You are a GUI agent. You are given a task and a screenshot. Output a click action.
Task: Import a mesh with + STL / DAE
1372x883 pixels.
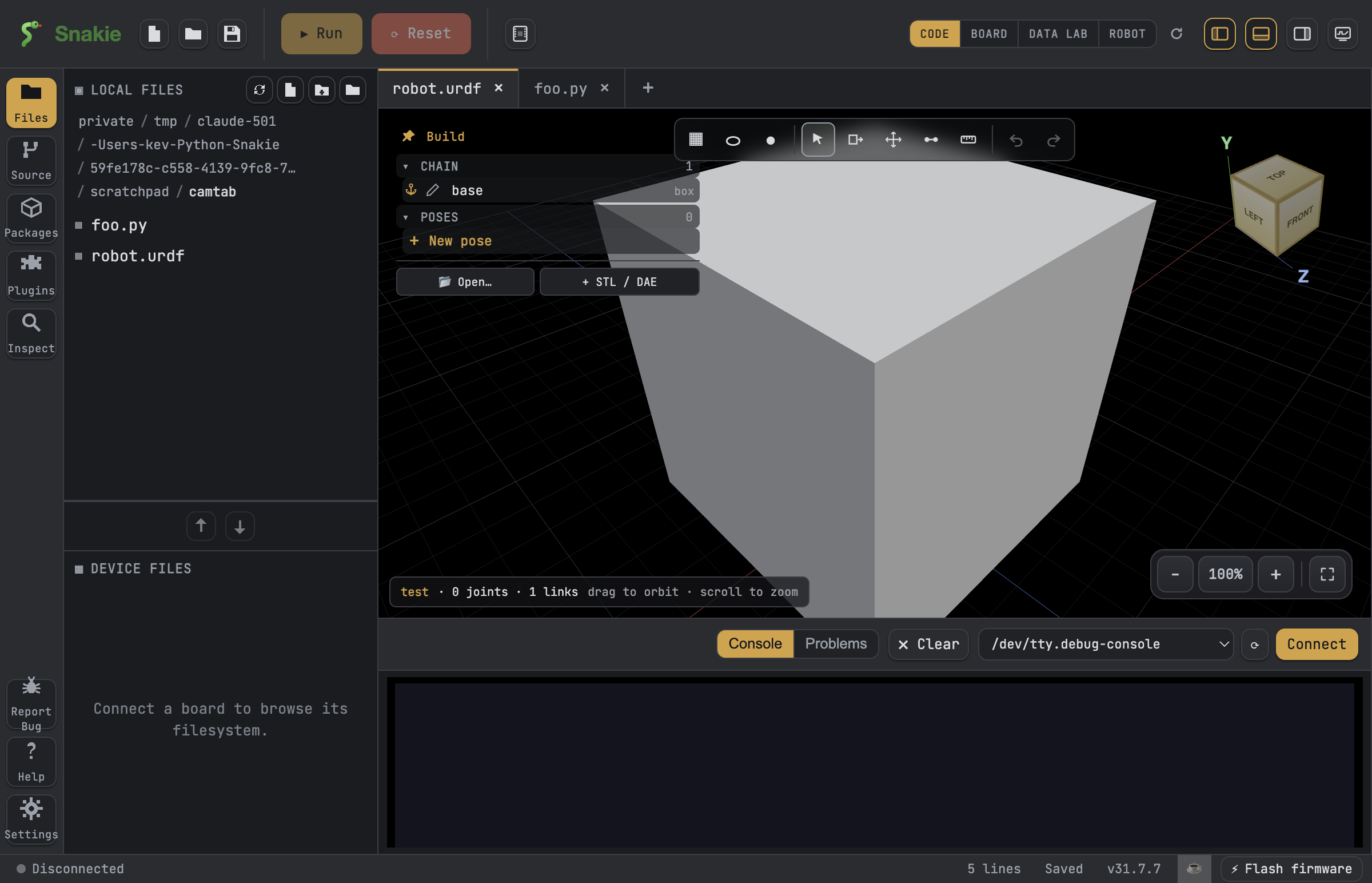[x=619, y=281]
